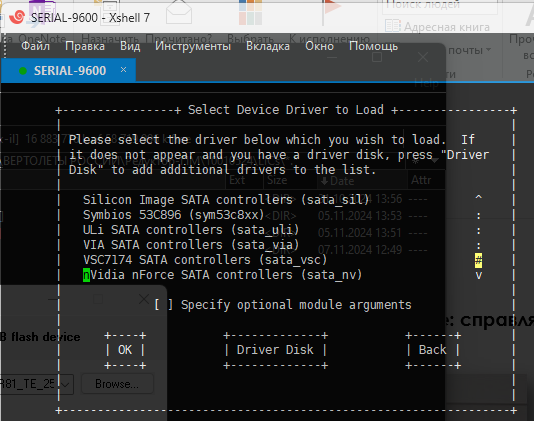
Task: Select the Back button in driver dialog
Action: pos(433,350)
